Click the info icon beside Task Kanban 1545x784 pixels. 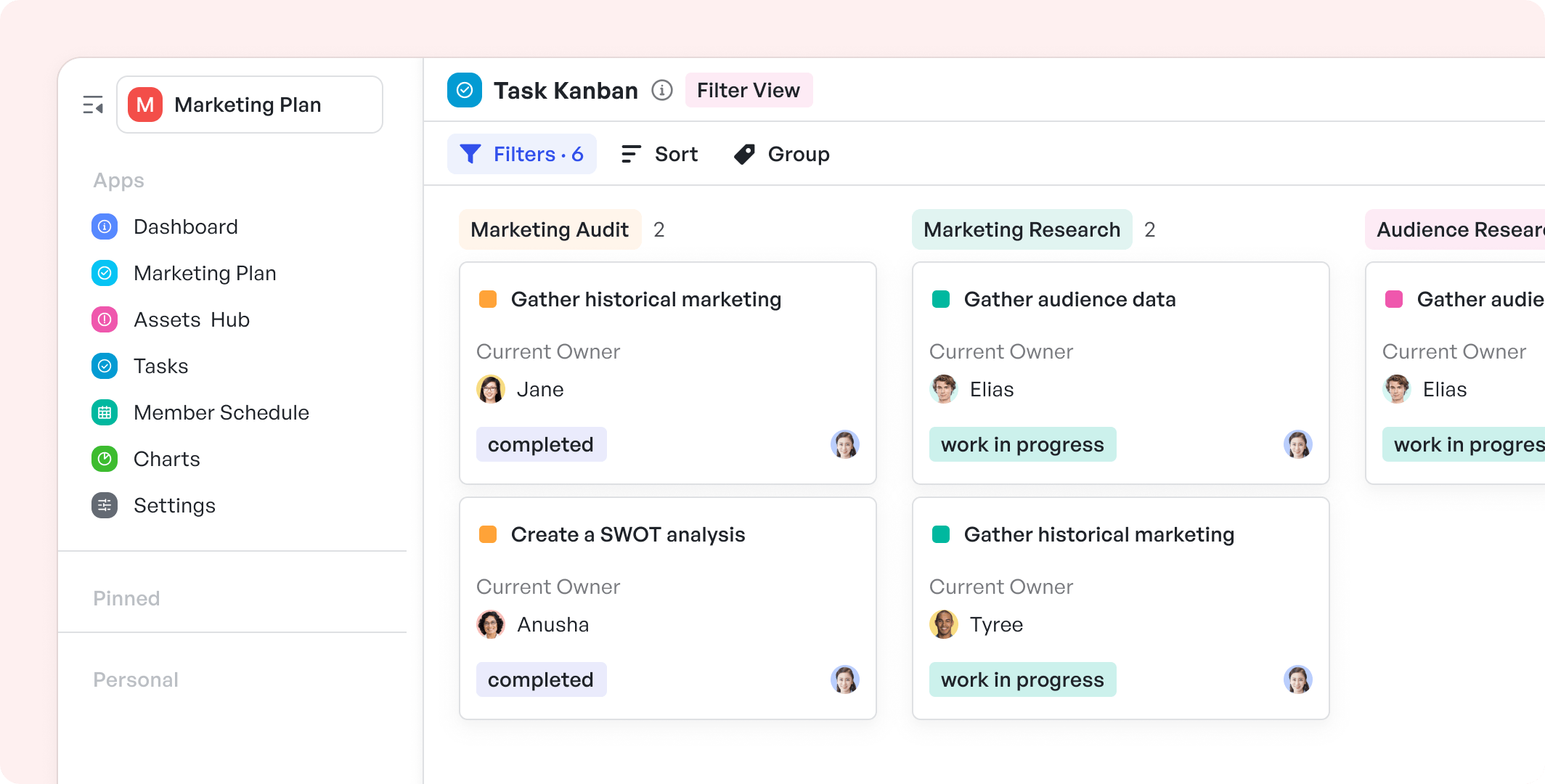coord(662,90)
